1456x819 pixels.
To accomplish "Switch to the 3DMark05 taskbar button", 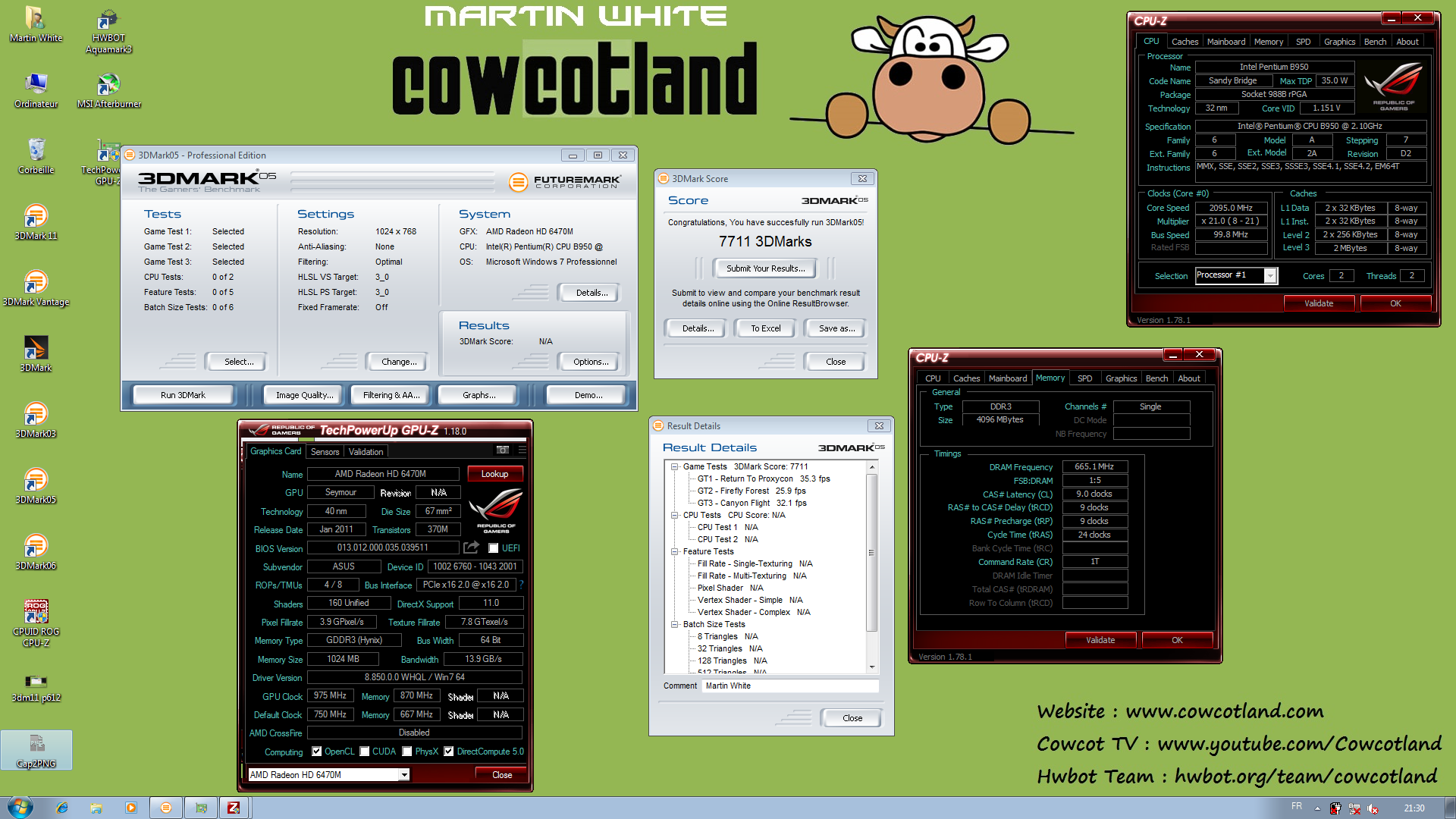I will 166,808.
